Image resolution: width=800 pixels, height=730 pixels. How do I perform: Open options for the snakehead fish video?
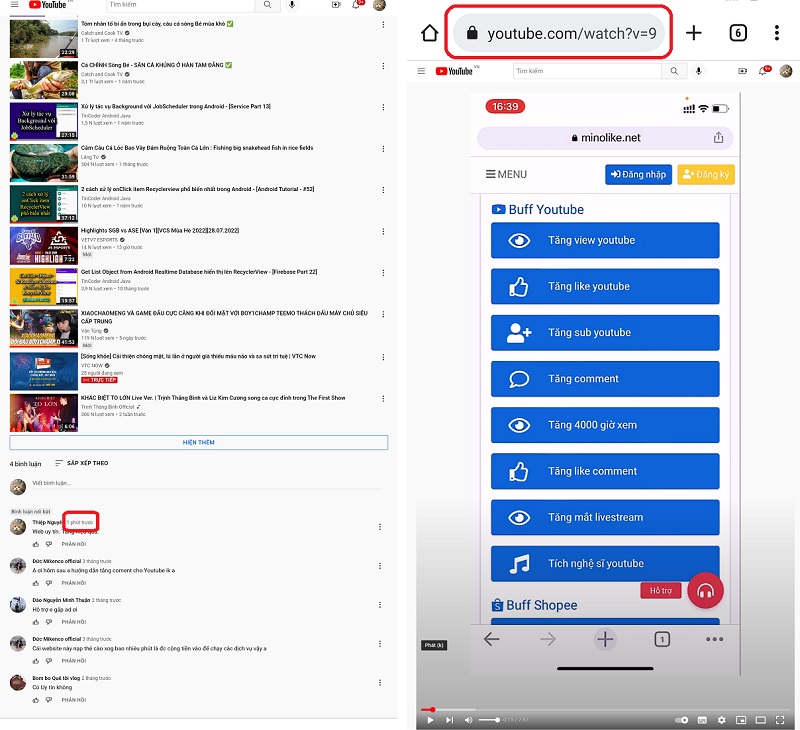[383, 148]
